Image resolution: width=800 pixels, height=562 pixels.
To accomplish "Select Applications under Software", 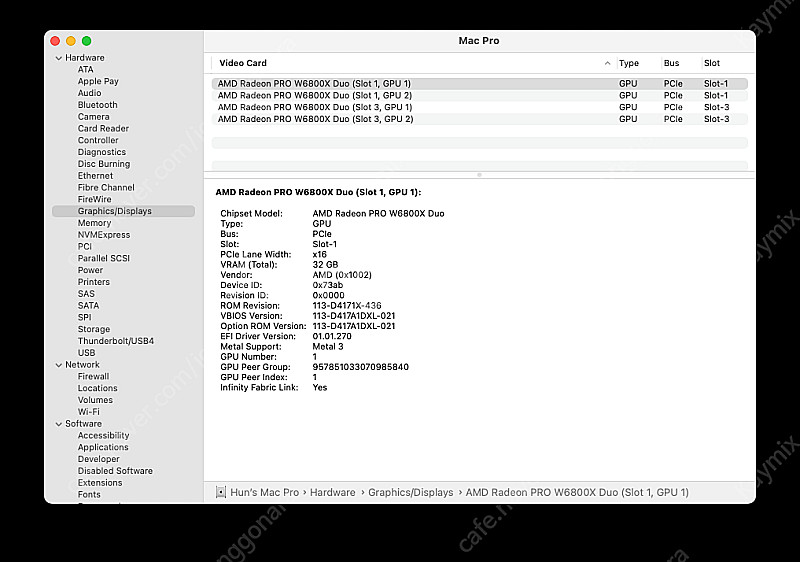I will (x=103, y=447).
